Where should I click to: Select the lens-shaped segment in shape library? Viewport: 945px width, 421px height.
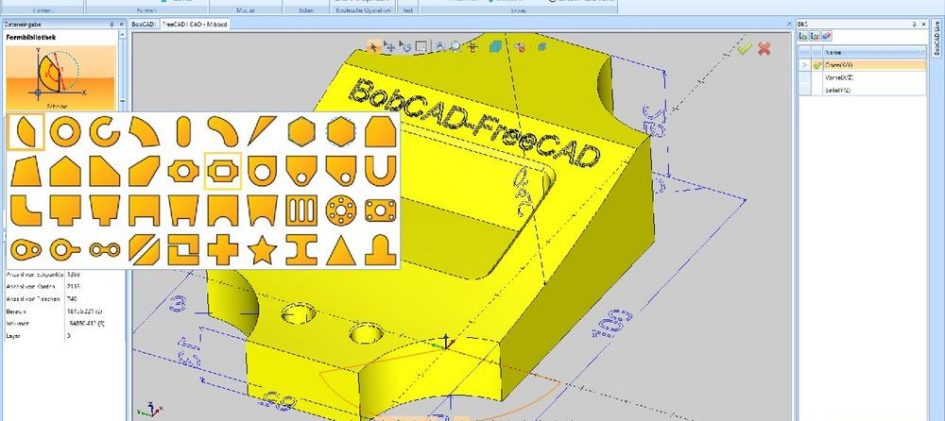tap(25, 132)
